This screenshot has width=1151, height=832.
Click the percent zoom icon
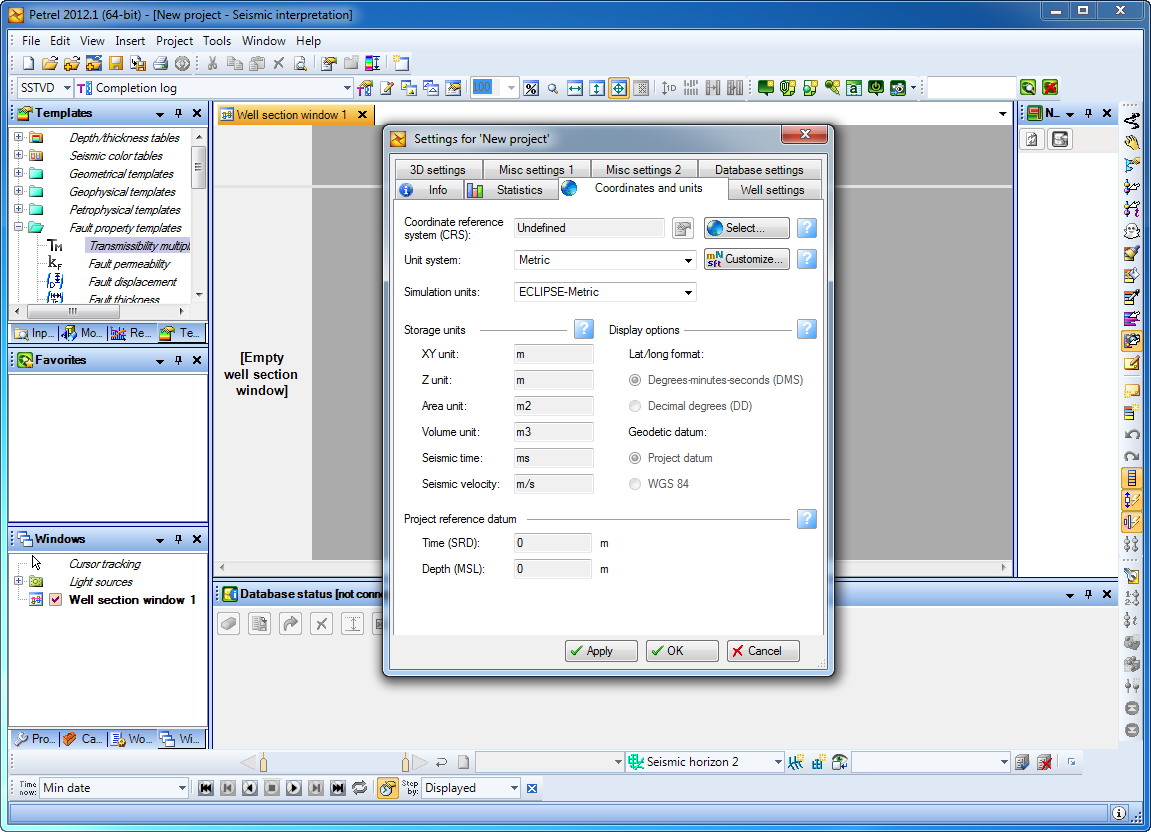pos(531,88)
